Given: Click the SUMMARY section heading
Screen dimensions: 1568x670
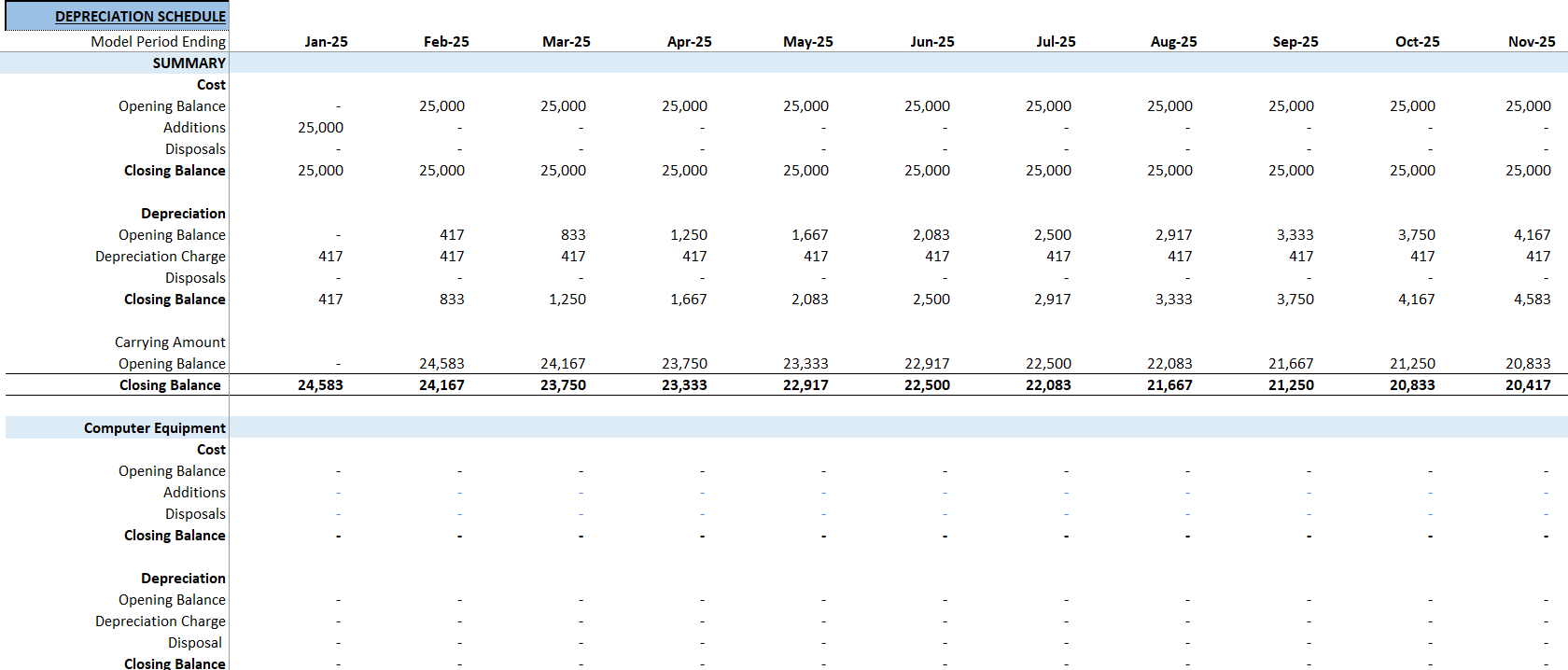Looking at the screenshot, I should coord(189,63).
